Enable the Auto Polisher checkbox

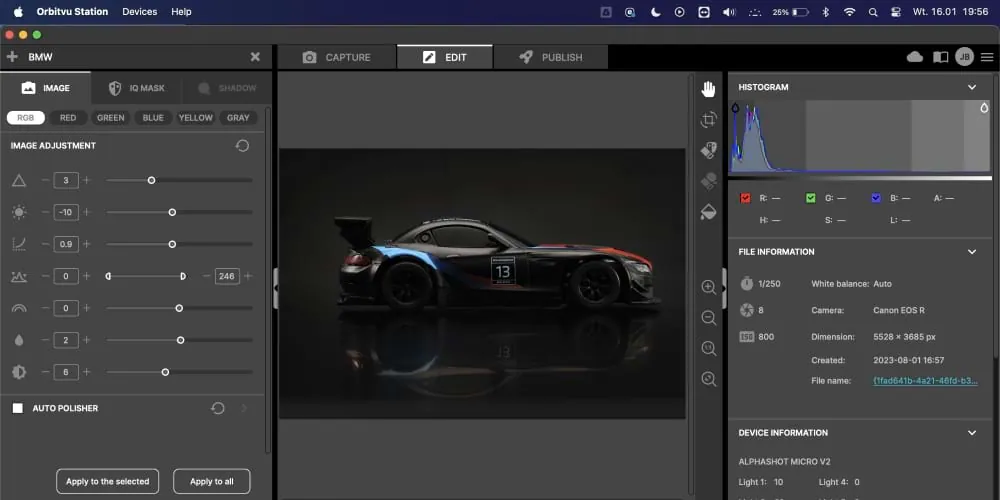18,408
